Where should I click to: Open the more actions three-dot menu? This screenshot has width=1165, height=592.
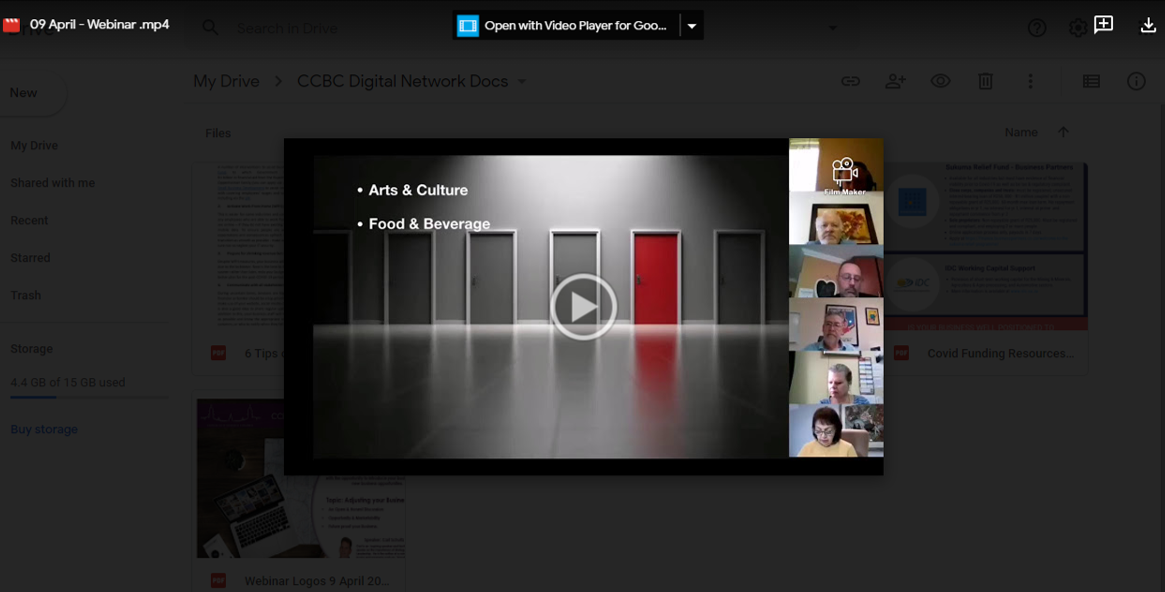pyautogui.click(x=1030, y=82)
